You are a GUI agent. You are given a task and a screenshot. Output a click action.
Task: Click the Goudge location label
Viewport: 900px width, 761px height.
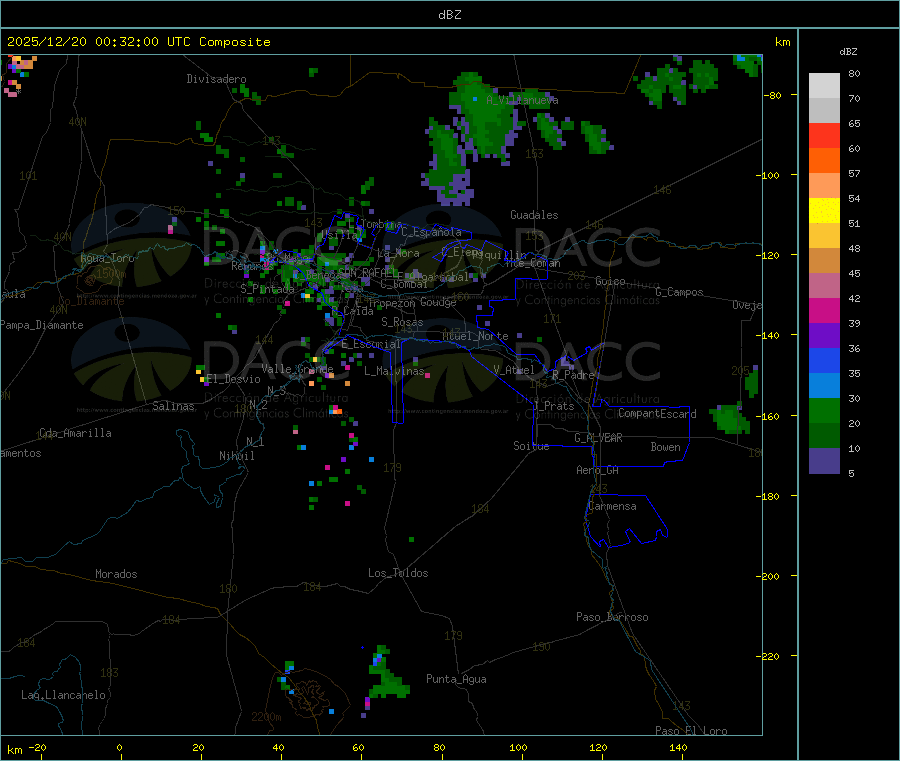tap(438, 302)
